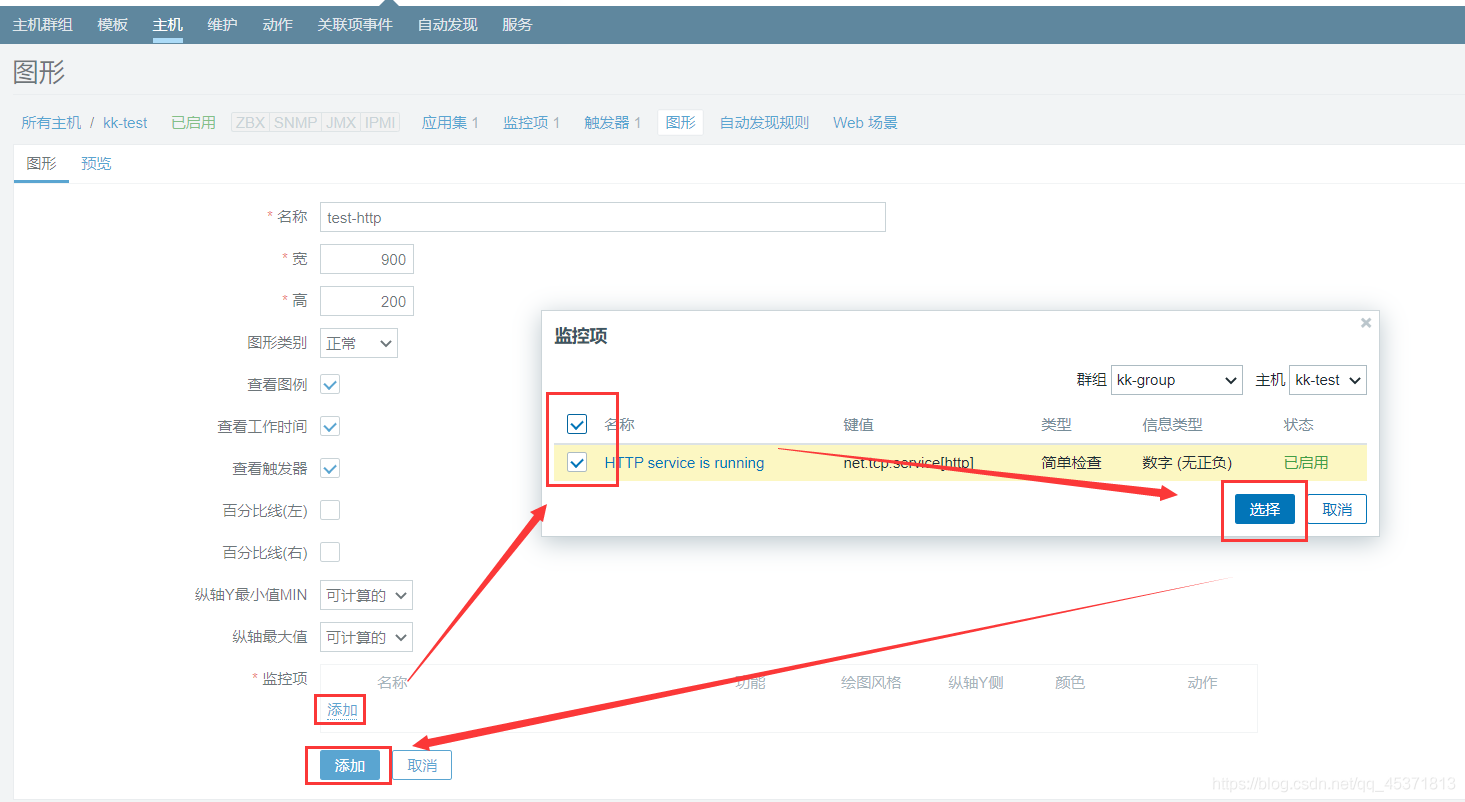The width and height of the screenshot is (1465, 802).
Task: Open the 自动发现规则 host tab
Action: coord(764,122)
